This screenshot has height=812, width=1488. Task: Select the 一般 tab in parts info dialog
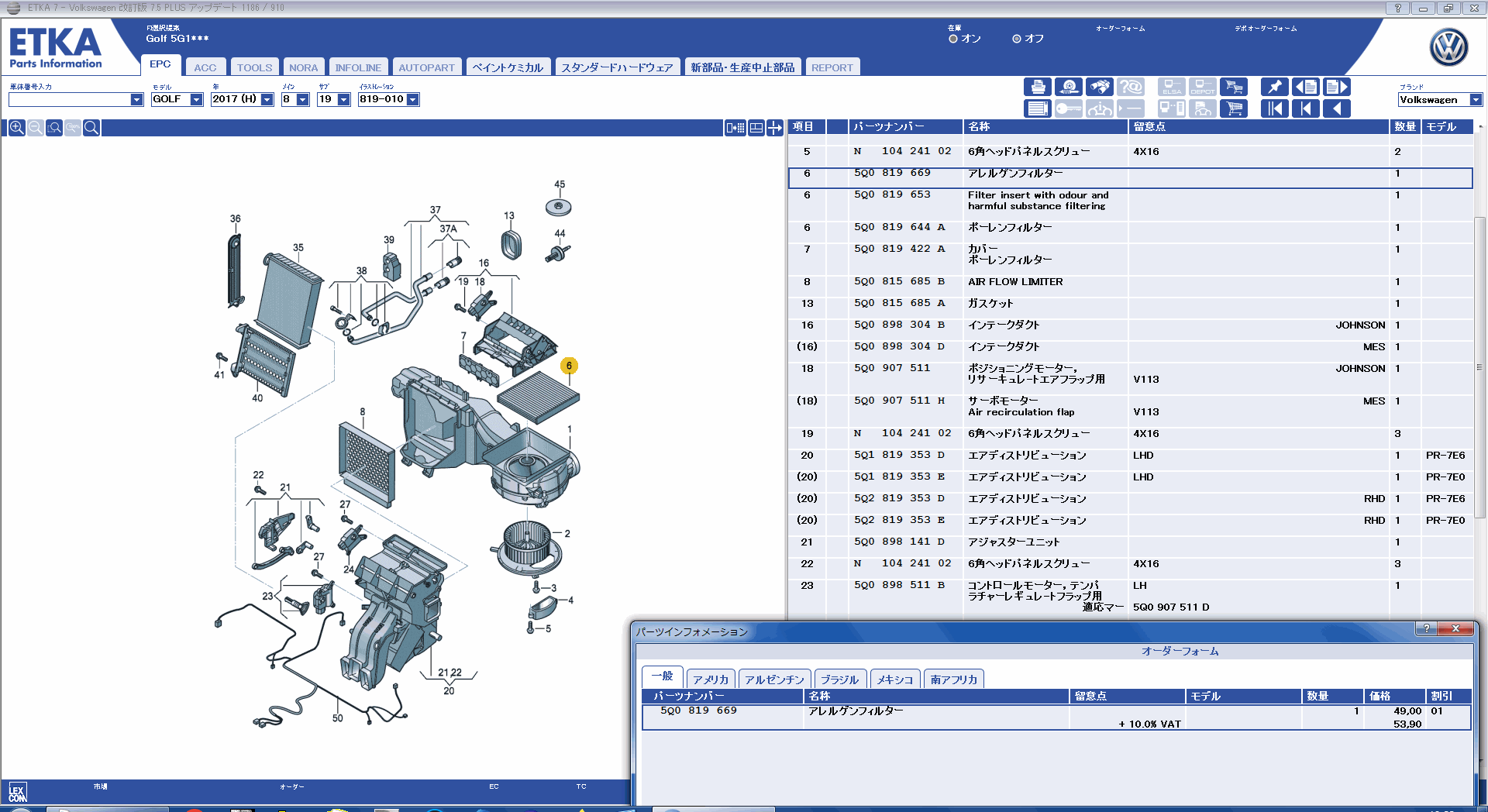point(663,676)
